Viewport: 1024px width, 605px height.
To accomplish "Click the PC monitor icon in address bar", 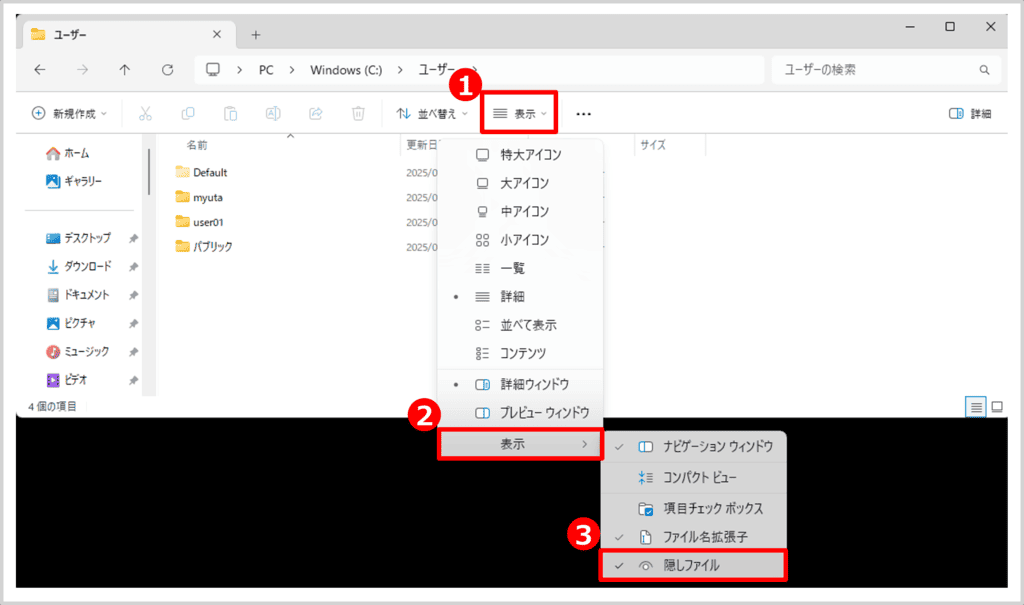I will 213,69.
